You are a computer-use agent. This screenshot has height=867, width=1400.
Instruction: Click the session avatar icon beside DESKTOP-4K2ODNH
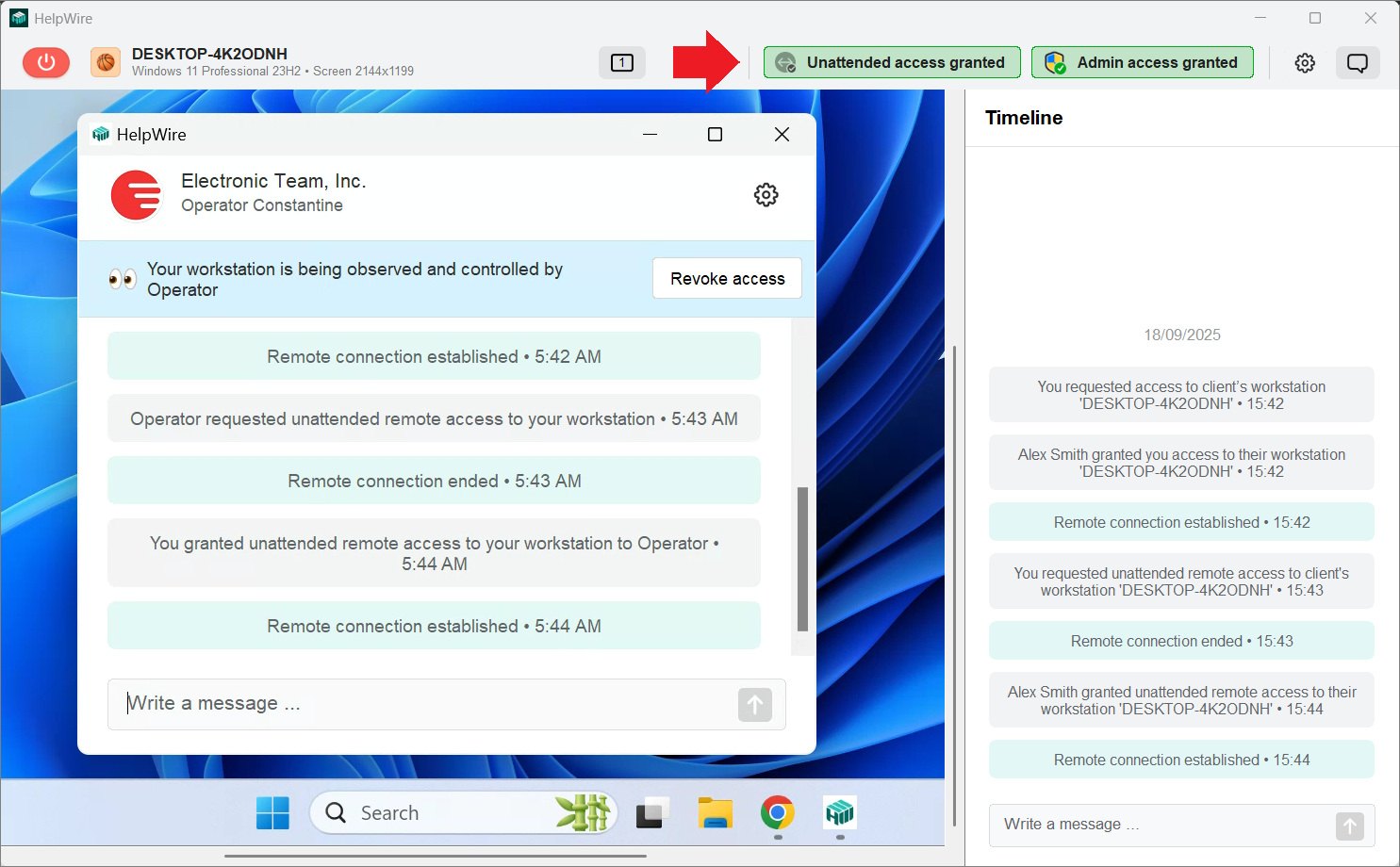point(104,62)
